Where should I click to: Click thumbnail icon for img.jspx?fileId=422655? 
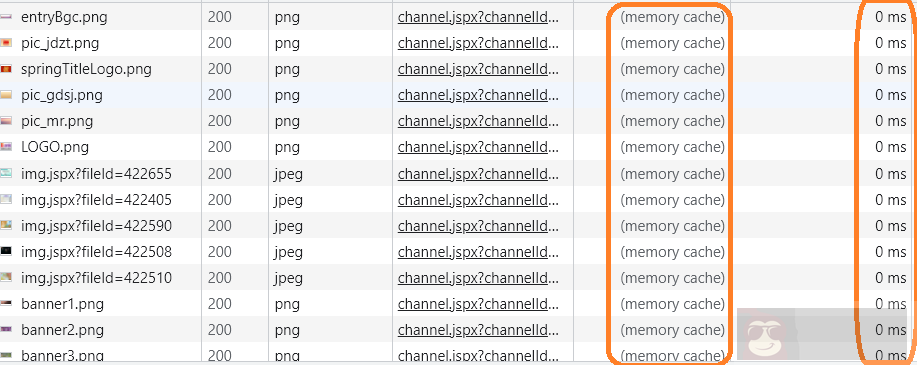point(6,174)
